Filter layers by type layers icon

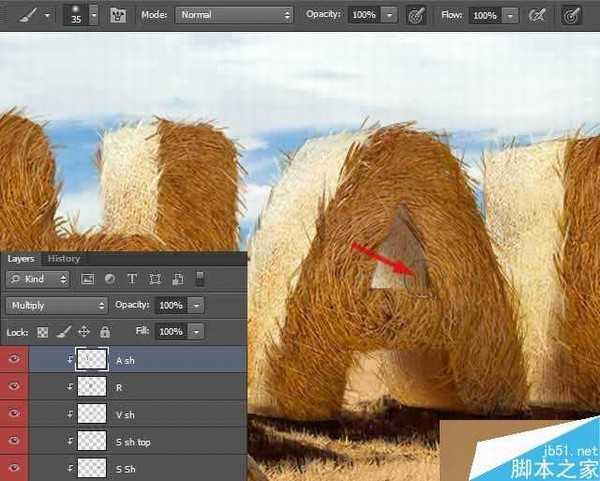(x=132, y=279)
